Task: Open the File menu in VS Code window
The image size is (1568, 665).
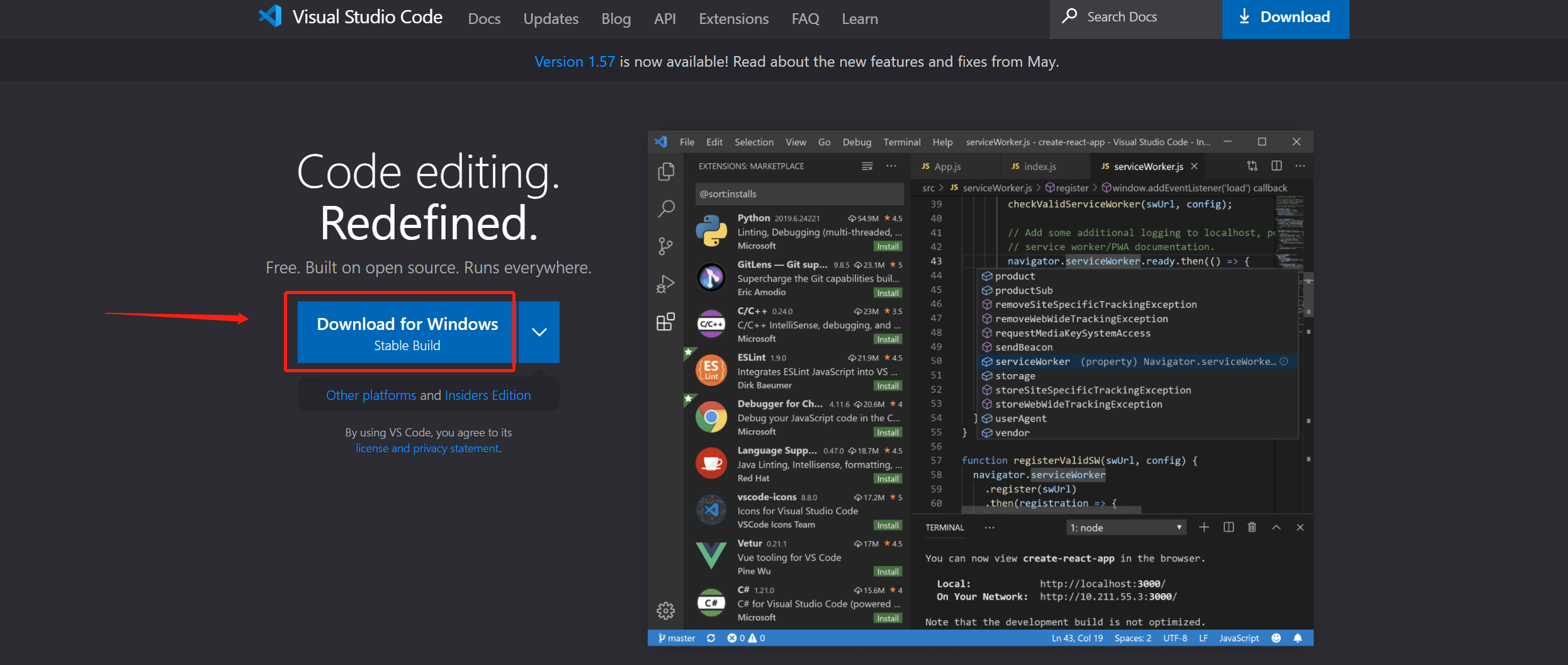Action: 687,142
